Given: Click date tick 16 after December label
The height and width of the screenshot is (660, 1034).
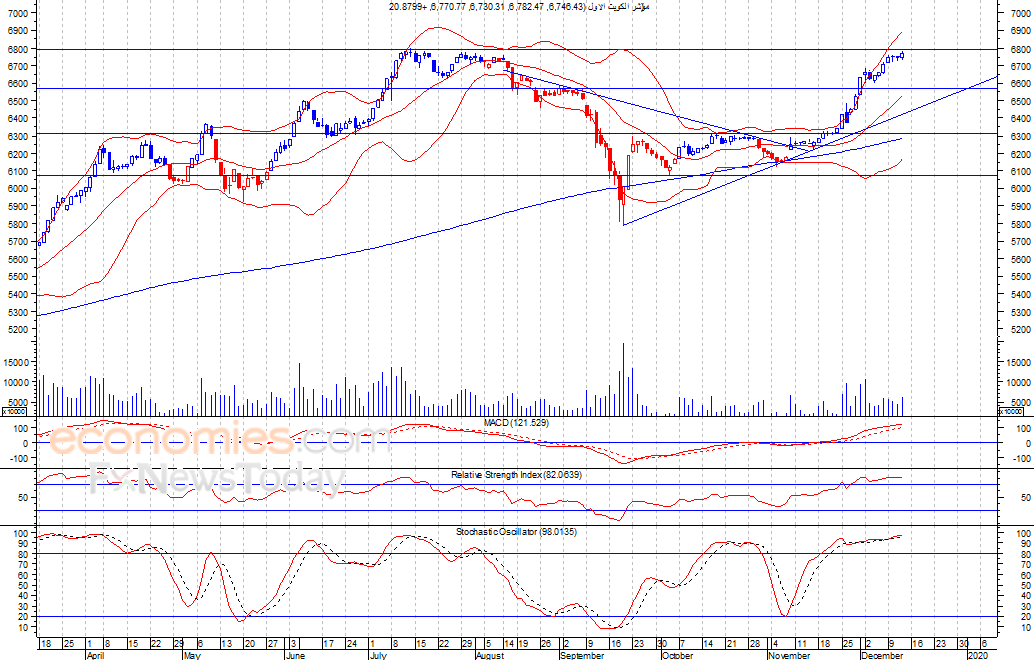Looking at the screenshot, I should 917,644.
